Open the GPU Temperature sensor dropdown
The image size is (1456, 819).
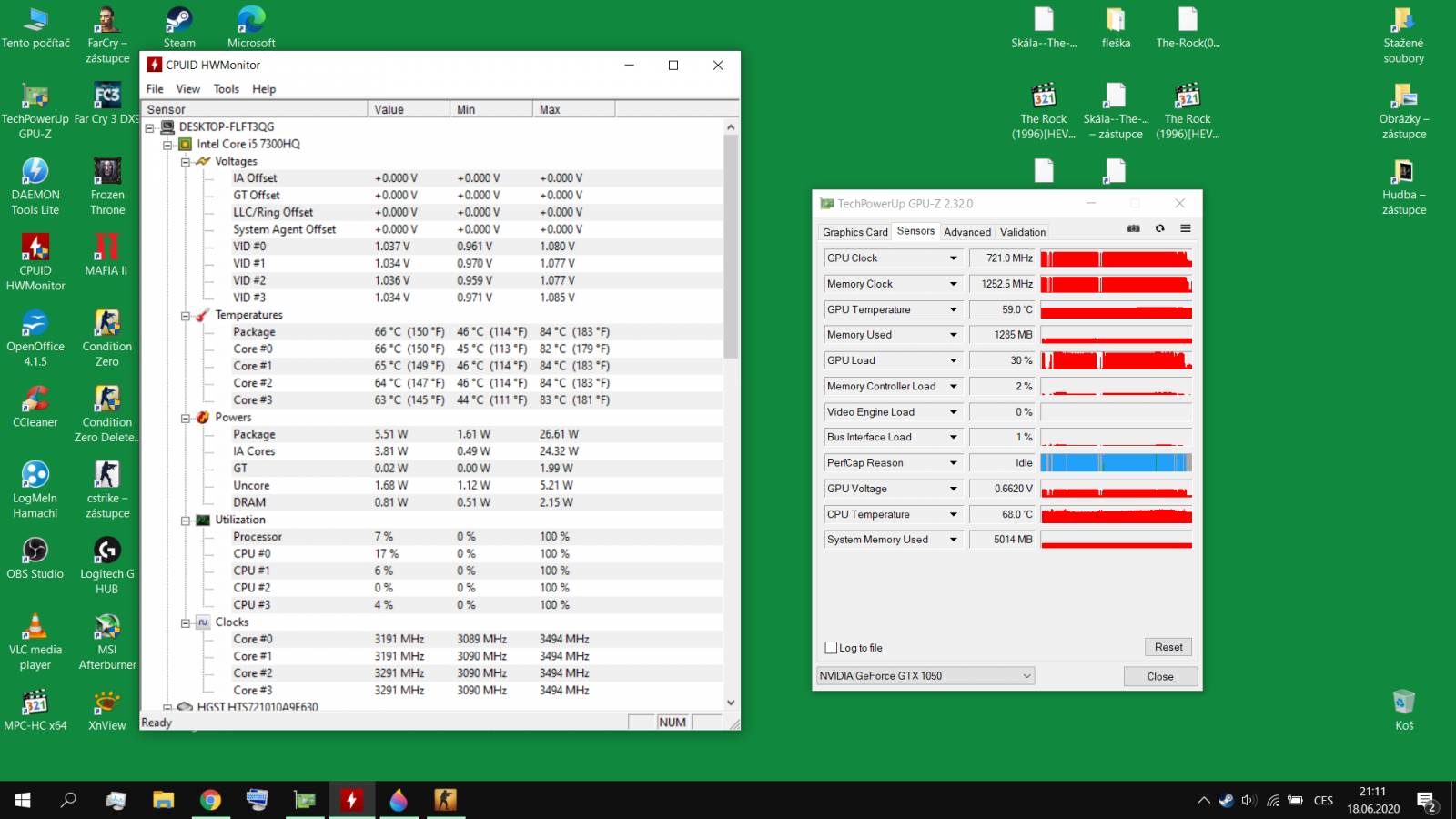954,309
